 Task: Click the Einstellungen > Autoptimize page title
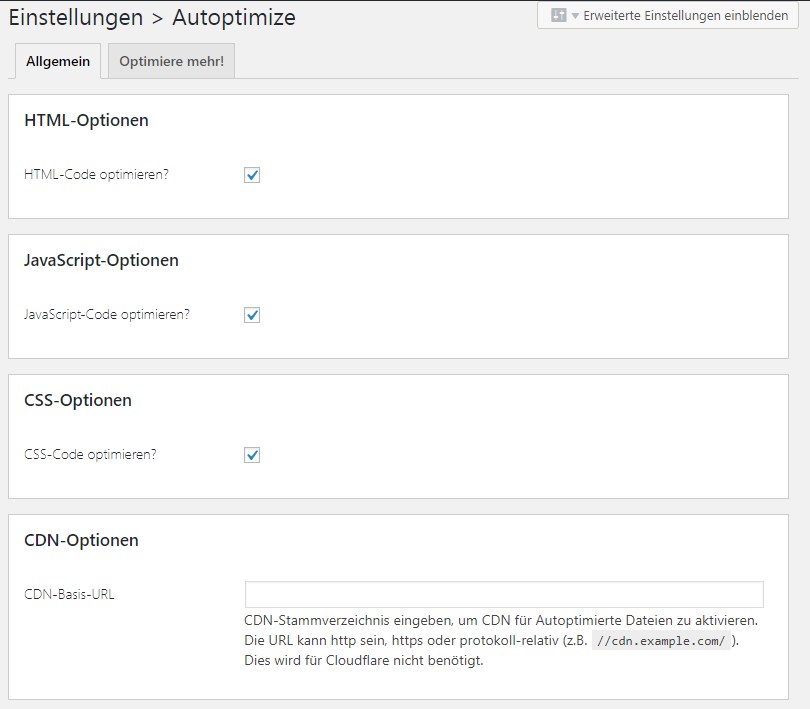pos(152,18)
